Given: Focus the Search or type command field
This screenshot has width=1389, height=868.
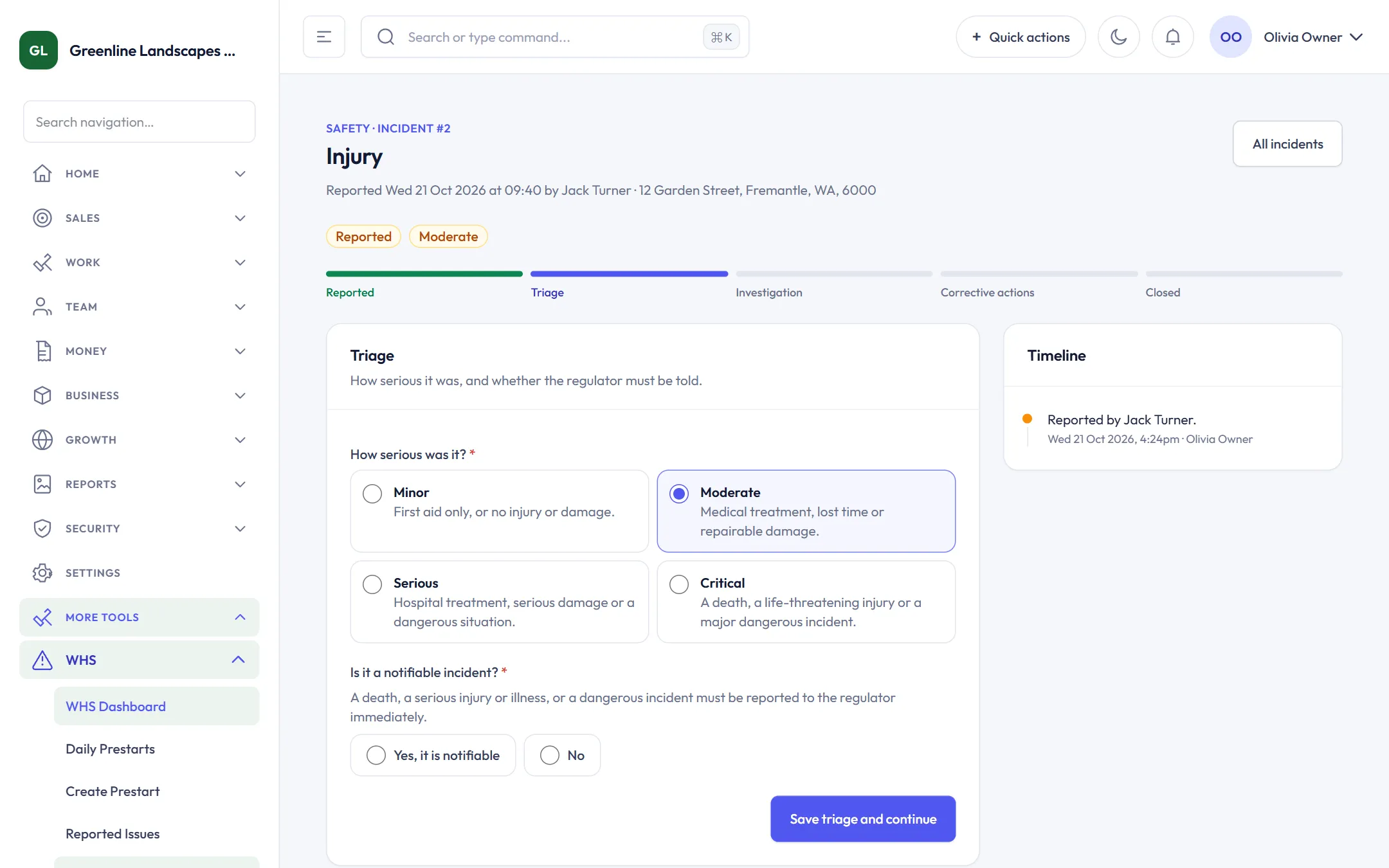Looking at the screenshot, I should [x=555, y=37].
